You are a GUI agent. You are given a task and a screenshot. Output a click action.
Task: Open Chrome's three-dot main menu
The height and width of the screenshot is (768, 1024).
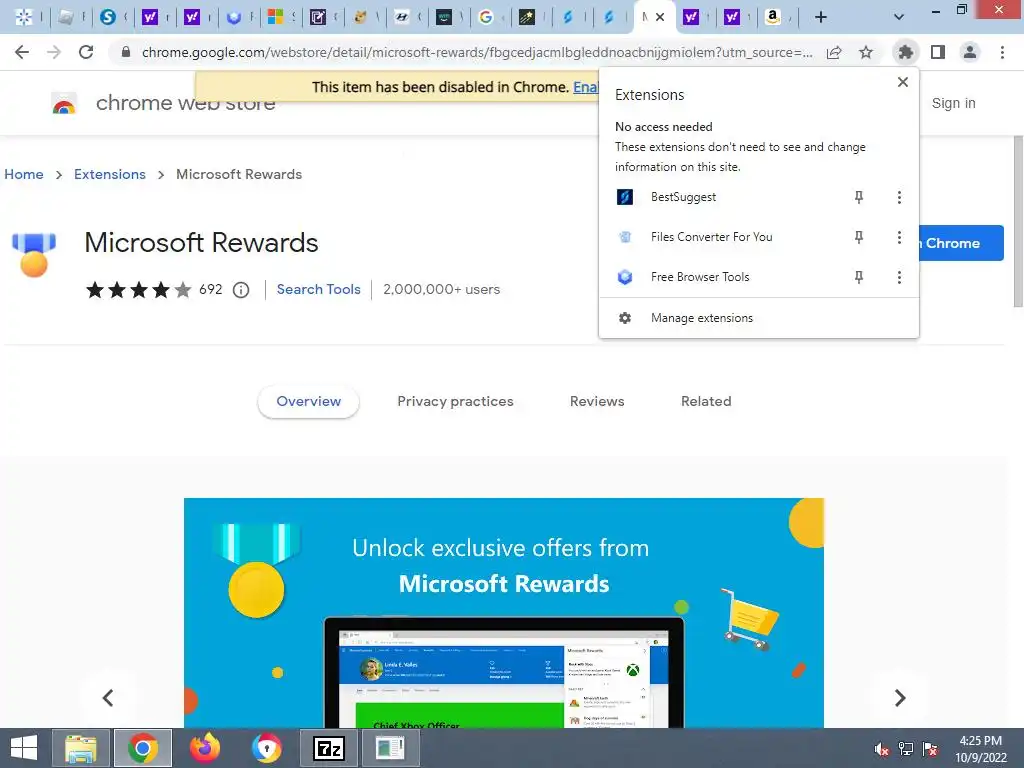pyautogui.click(x=1002, y=52)
